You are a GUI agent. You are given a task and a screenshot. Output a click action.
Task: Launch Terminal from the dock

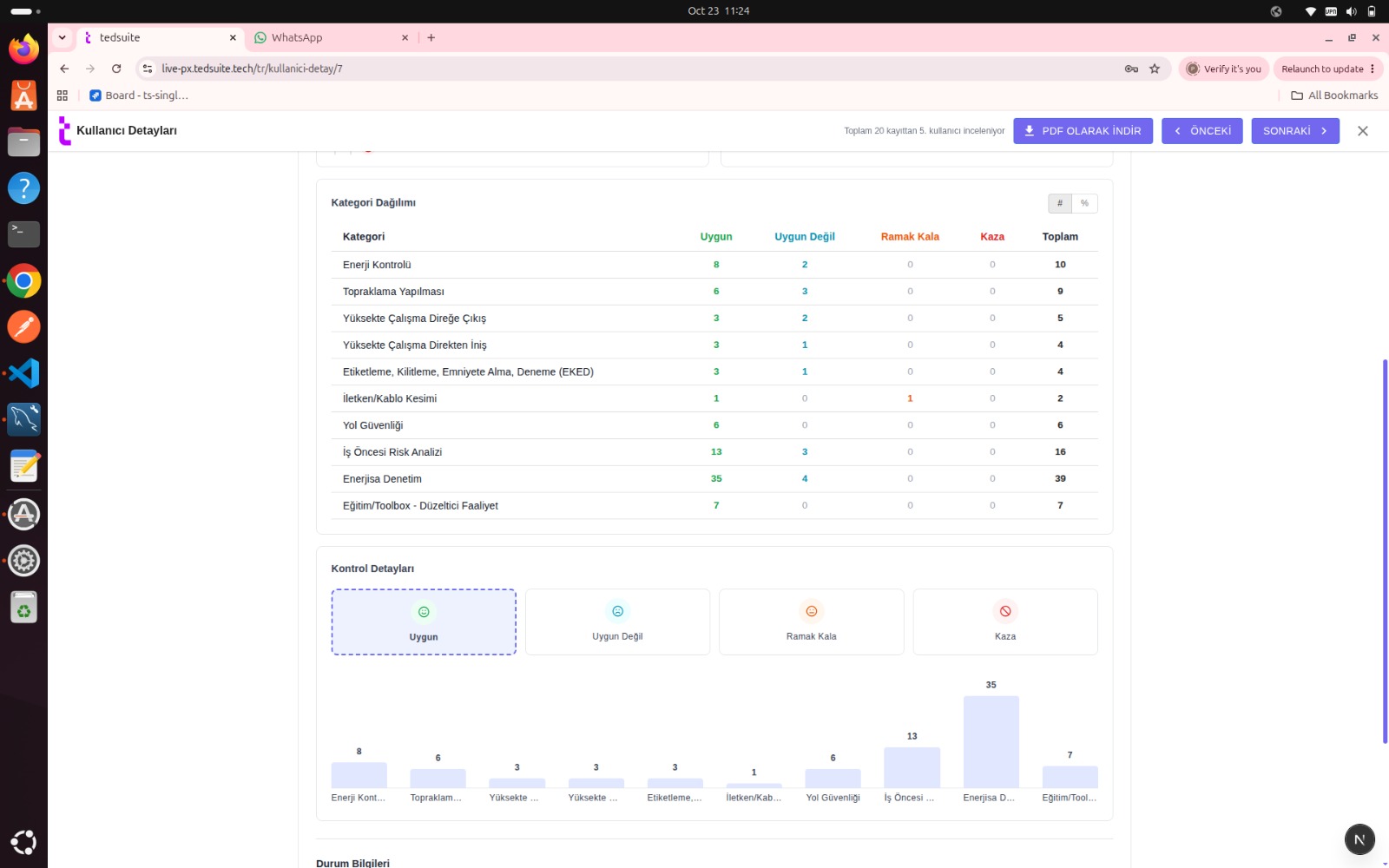(23, 233)
